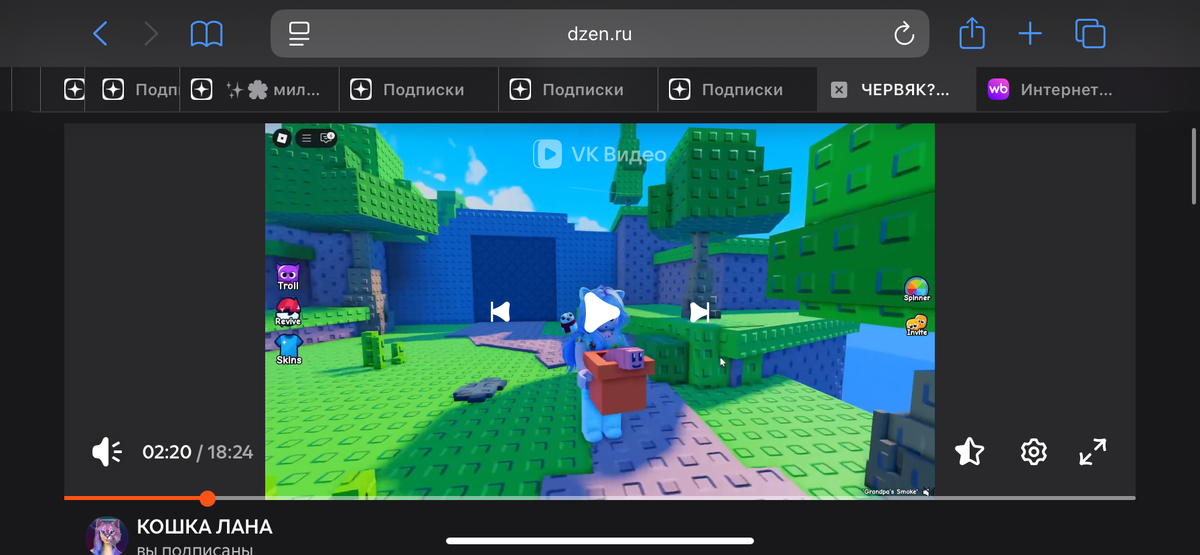Add a new tab with the plus icon
Image resolution: width=1200 pixels, height=555 pixels.
point(1030,34)
